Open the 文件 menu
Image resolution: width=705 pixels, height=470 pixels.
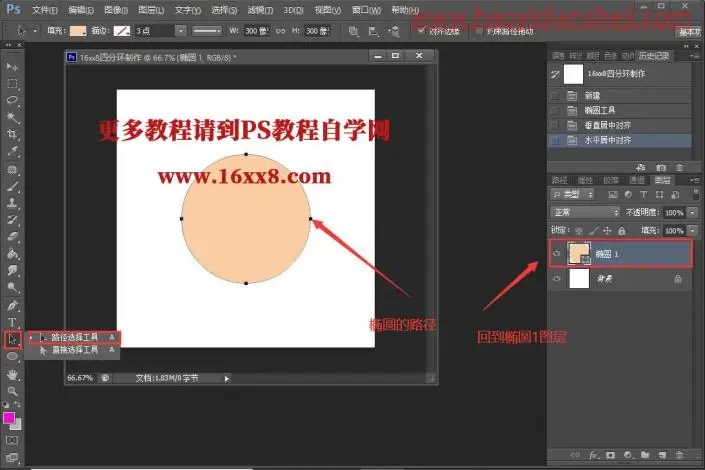point(45,10)
